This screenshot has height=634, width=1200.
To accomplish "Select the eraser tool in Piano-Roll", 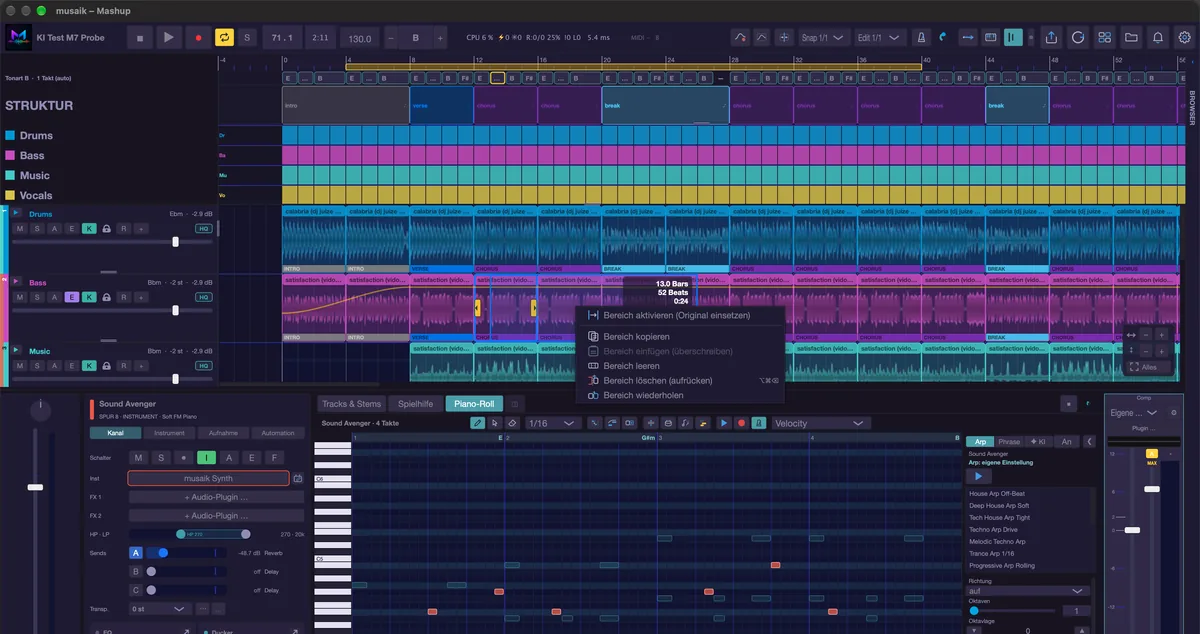I will tap(511, 423).
